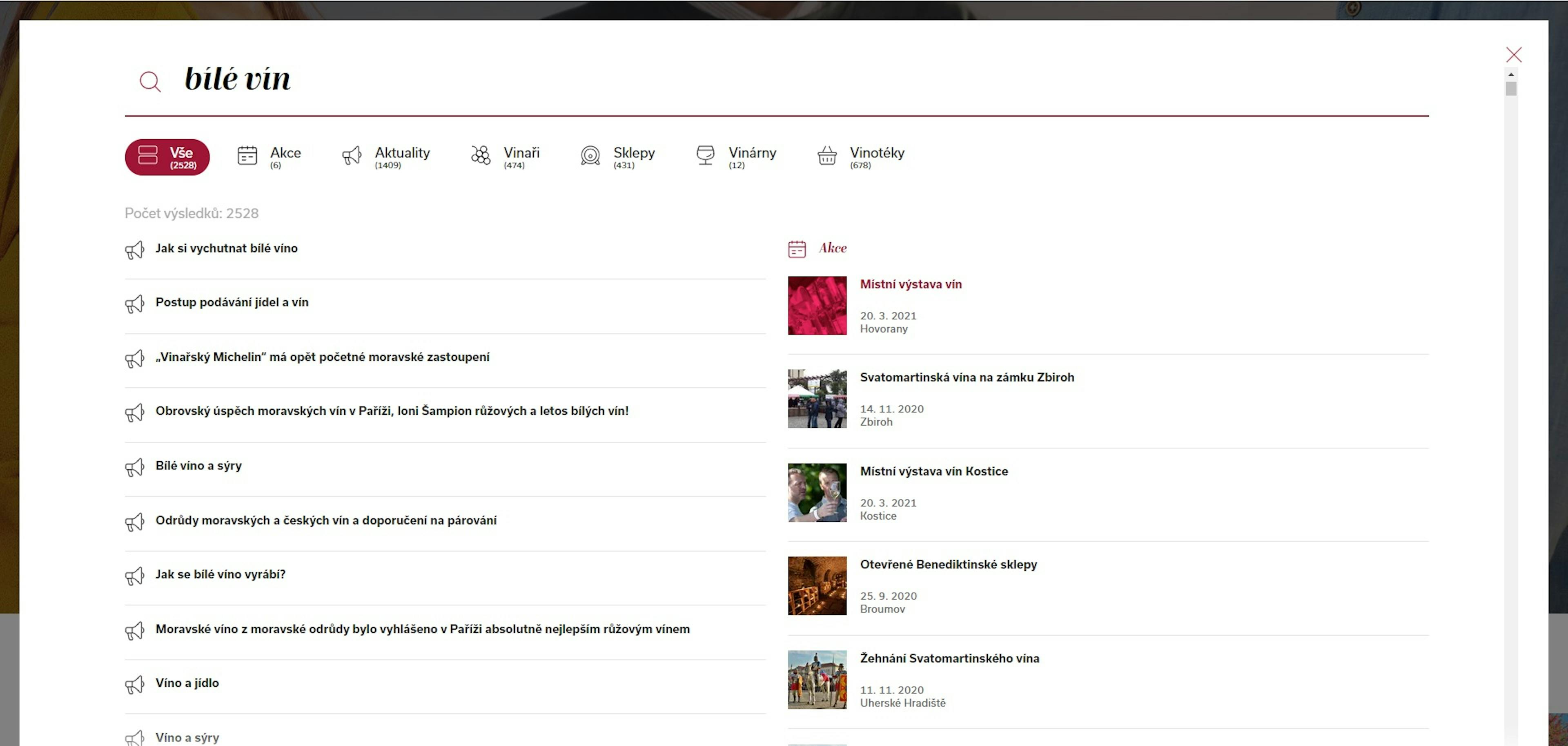Click the megaphone icon on Aktuality tab

point(352,156)
